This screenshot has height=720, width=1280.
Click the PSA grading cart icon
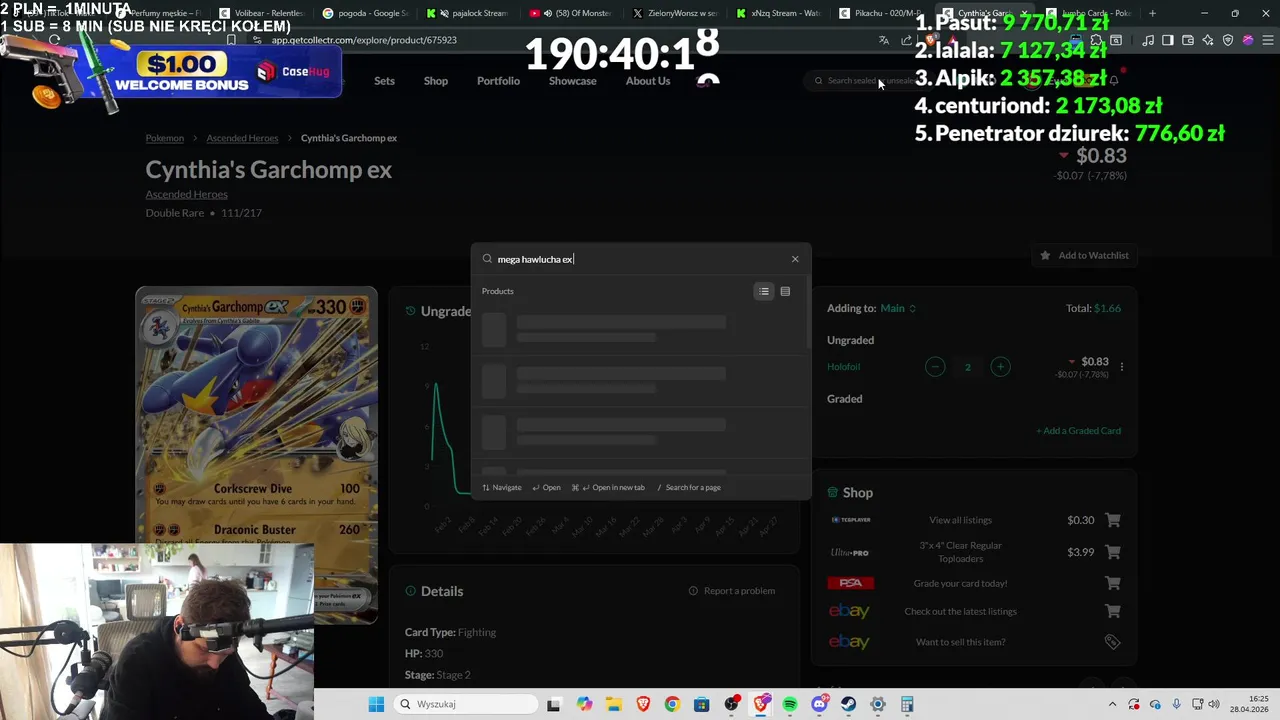pyautogui.click(x=1113, y=583)
